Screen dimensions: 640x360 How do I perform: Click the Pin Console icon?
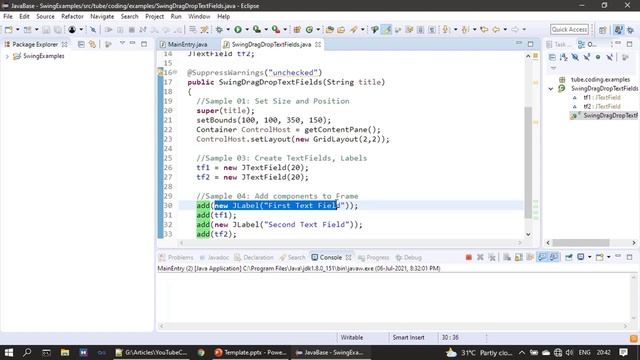[x=569, y=257]
